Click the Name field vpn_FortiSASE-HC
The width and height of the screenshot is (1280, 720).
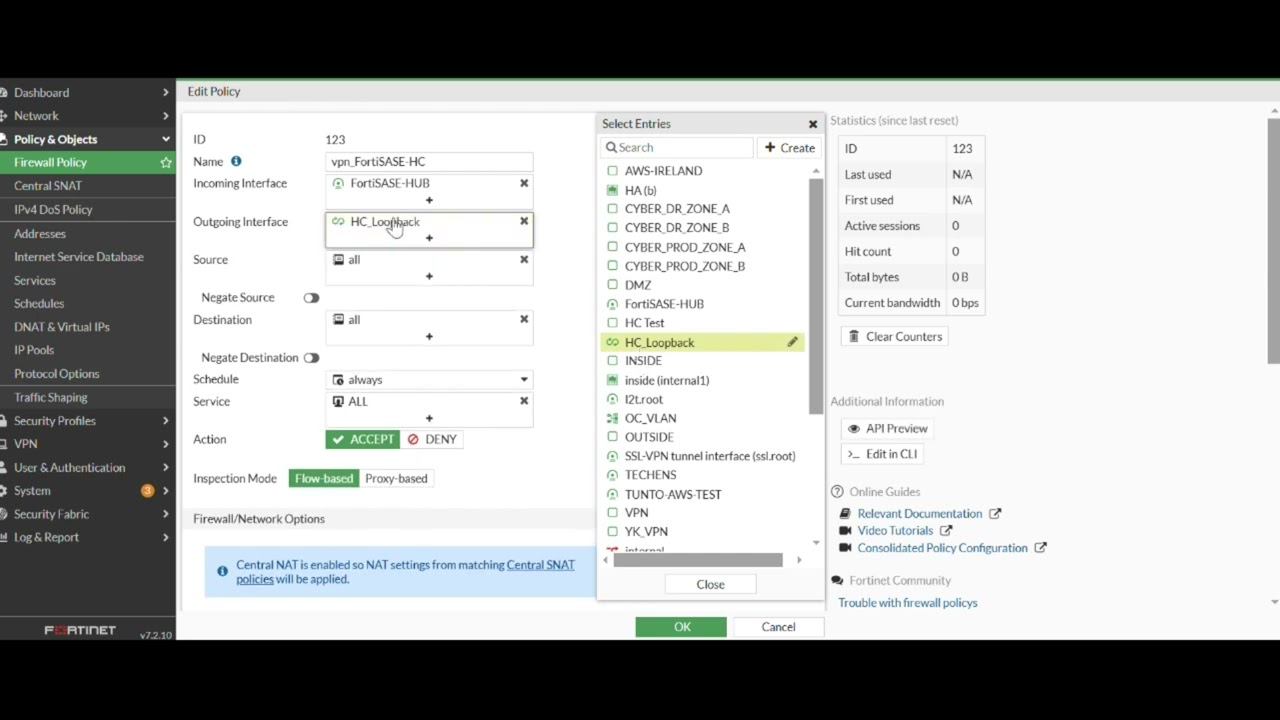click(x=429, y=161)
